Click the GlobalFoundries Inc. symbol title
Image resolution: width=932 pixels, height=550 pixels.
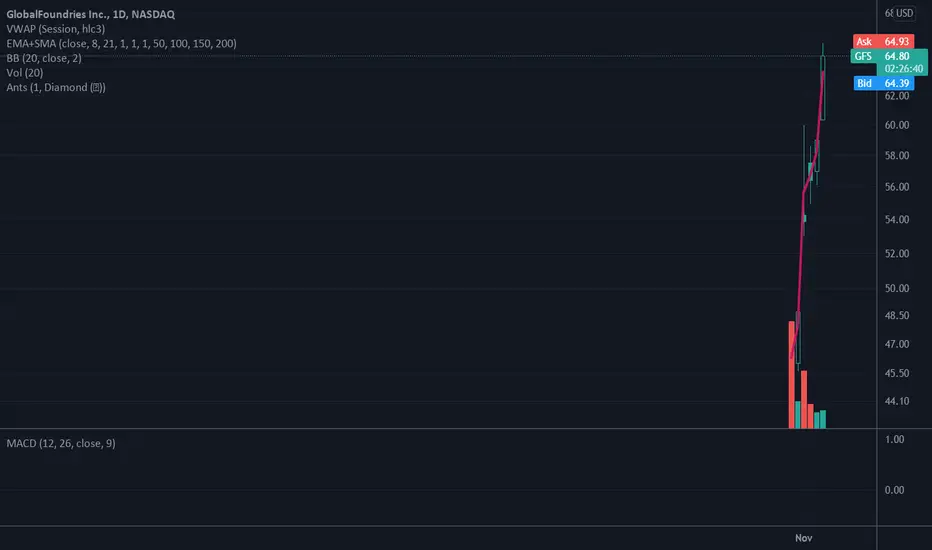click(x=90, y=14)
